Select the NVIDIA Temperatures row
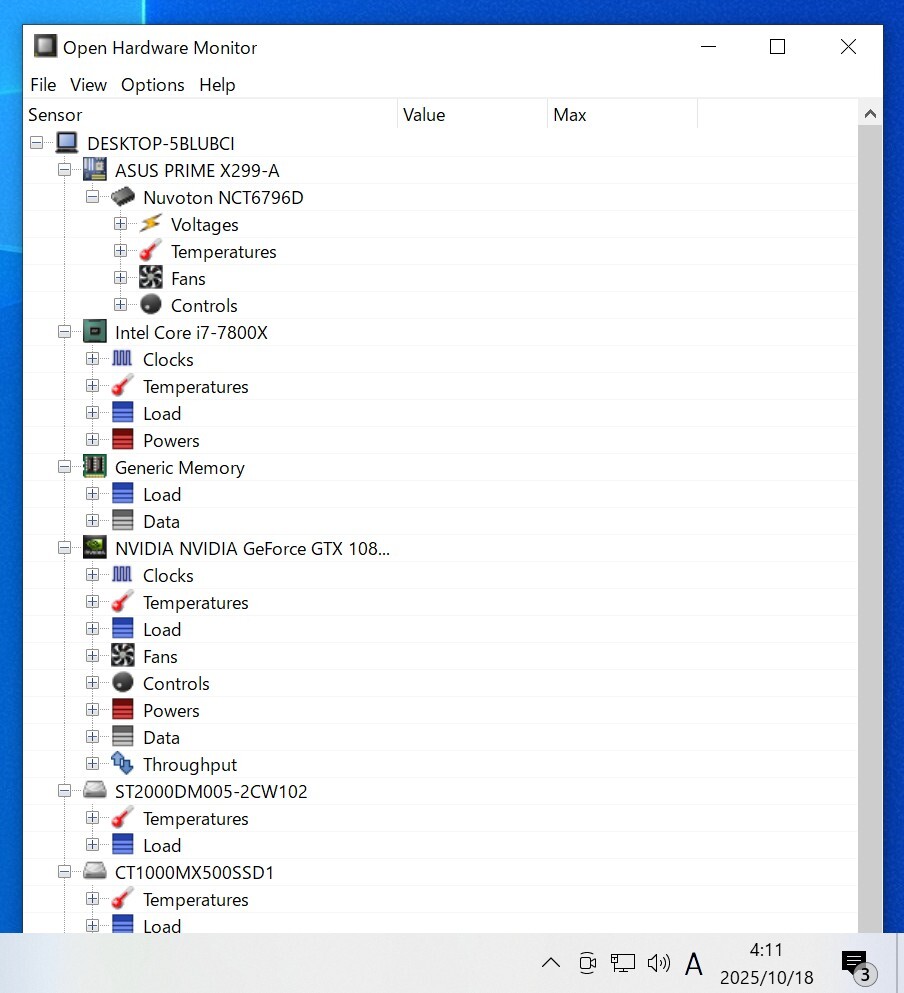The width and height of the screenshot is (904, 993). (440, 602)
